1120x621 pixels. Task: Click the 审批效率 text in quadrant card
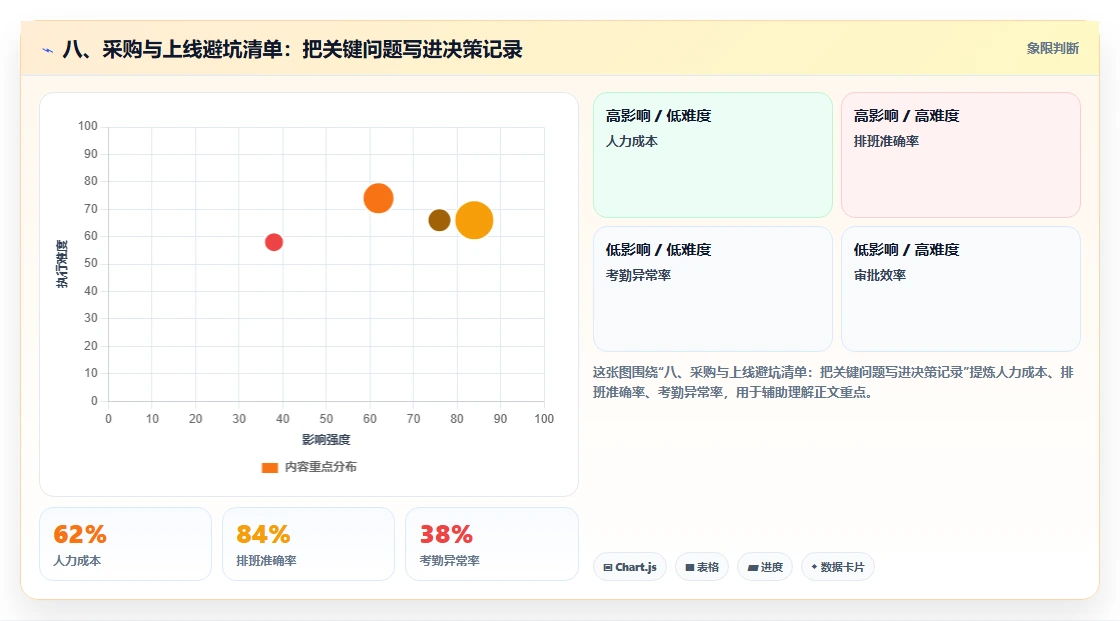tap(879, 275)
